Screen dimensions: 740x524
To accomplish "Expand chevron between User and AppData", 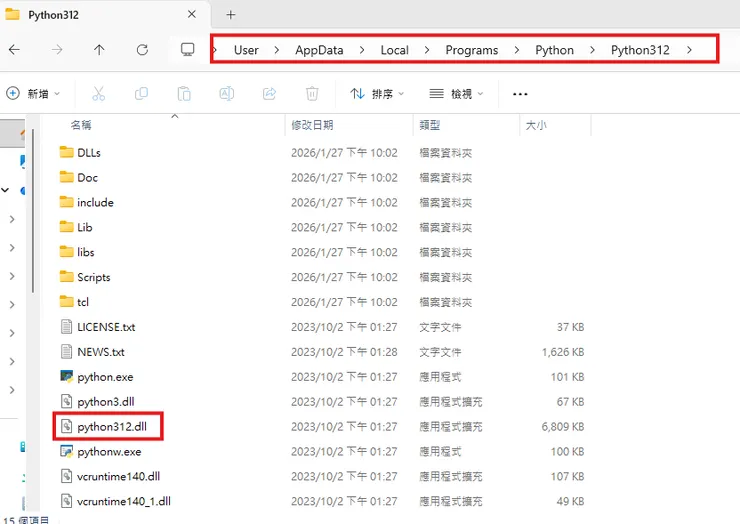I will 277,50.
